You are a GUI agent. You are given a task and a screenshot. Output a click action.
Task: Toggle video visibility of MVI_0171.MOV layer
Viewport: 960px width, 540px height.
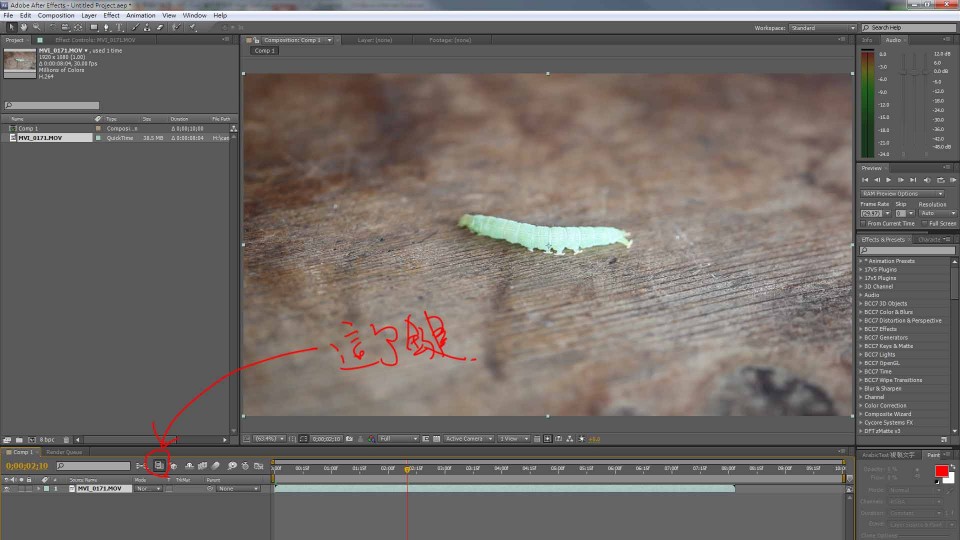coord(7,489)
